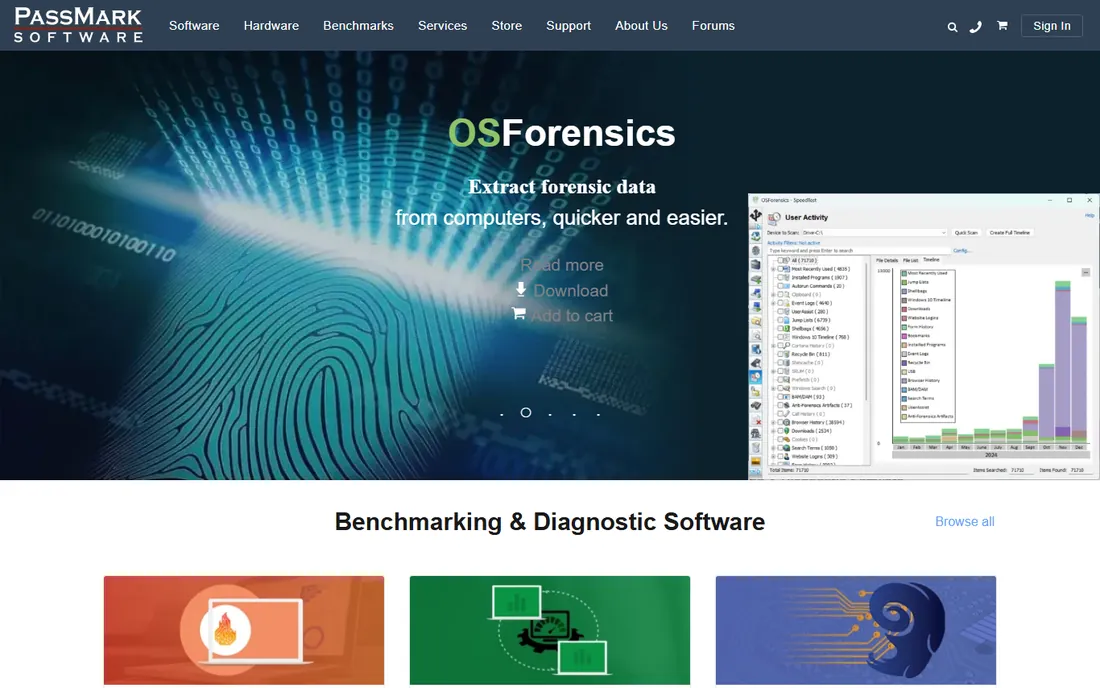This screenshot has width=1100, height=688.
Task: Expand the Website Logins tree node
Action: click(x=773, y=457)
